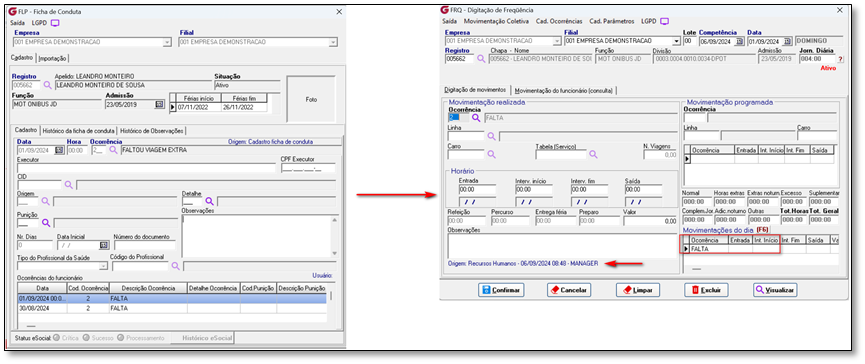Click the Confirmar button

pos(501,290)
